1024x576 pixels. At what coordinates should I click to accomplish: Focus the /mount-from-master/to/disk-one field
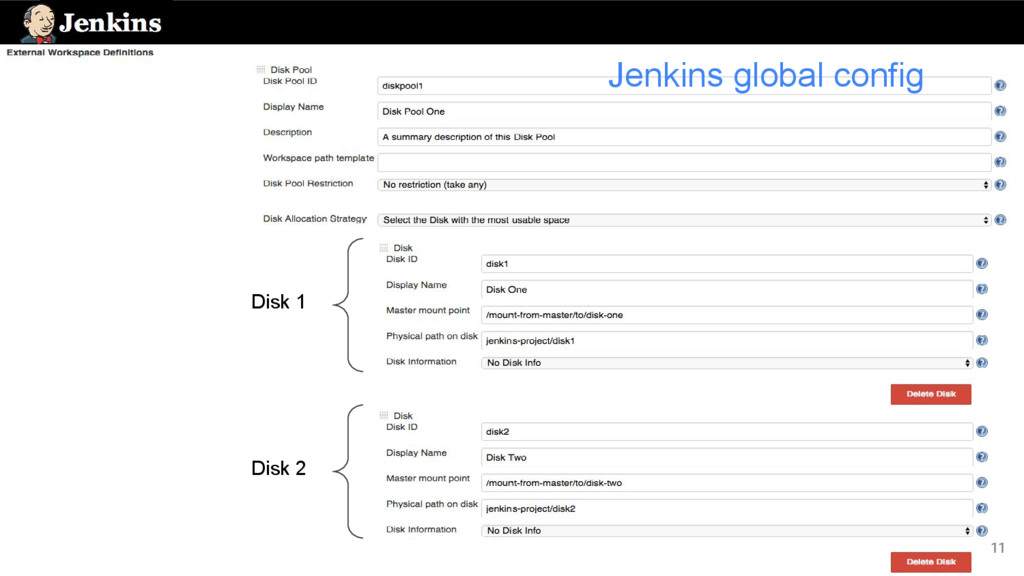tap(726, 315)
